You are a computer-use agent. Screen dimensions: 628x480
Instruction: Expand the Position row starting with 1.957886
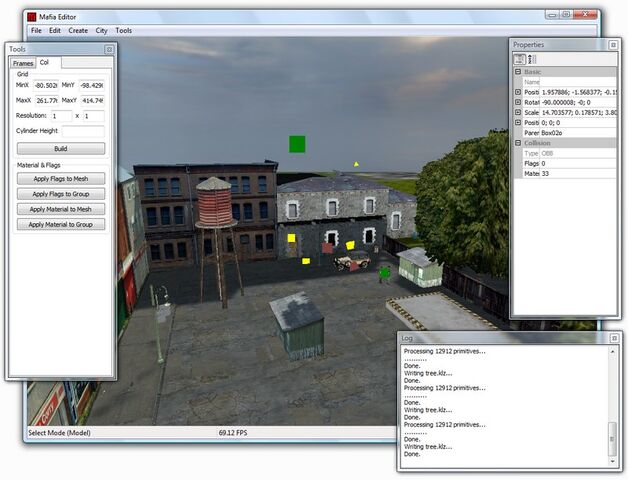518,92
